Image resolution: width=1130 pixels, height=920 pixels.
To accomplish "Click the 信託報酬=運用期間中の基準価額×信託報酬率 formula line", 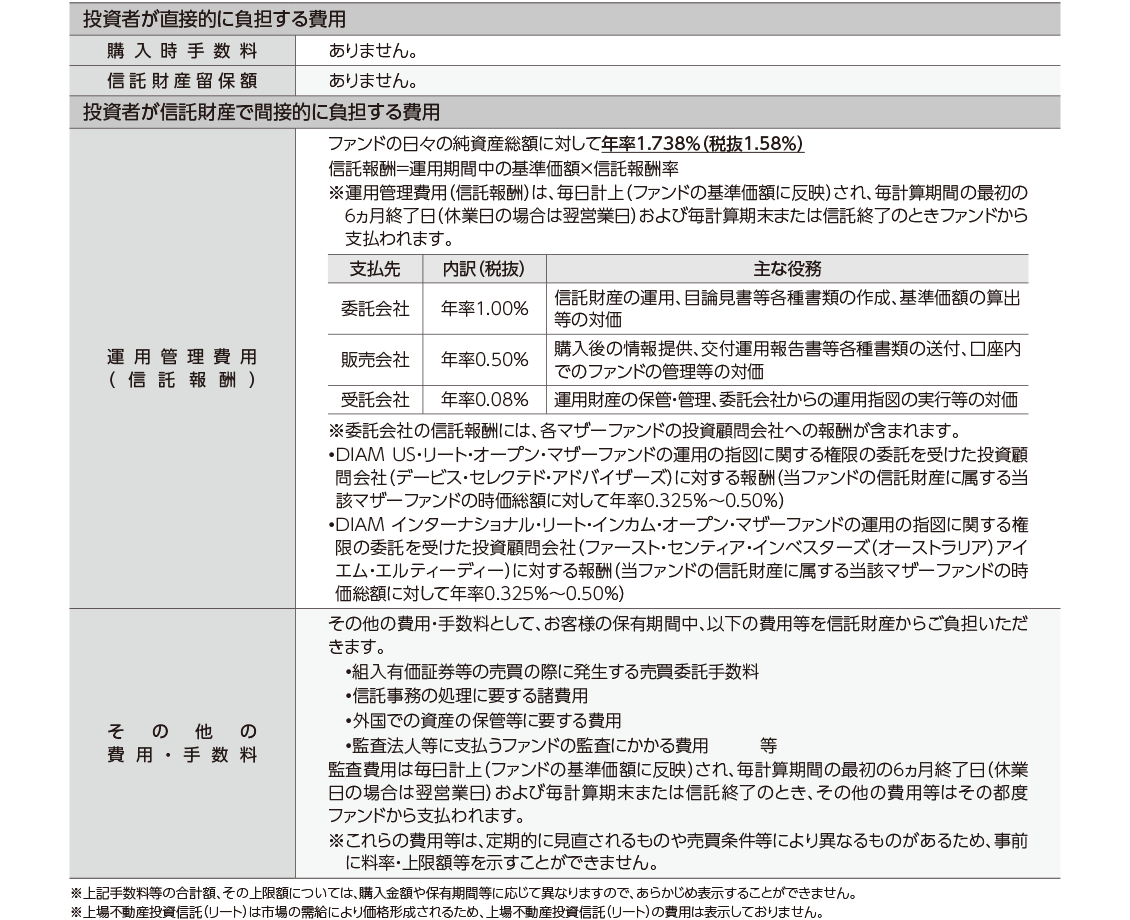I will 503,168.
